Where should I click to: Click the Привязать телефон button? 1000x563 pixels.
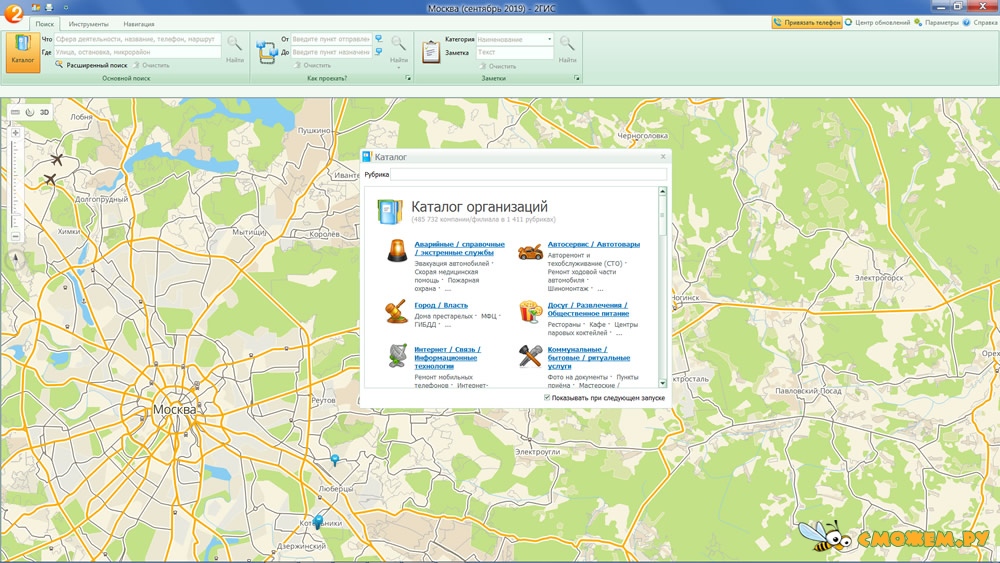click(807, 22)
